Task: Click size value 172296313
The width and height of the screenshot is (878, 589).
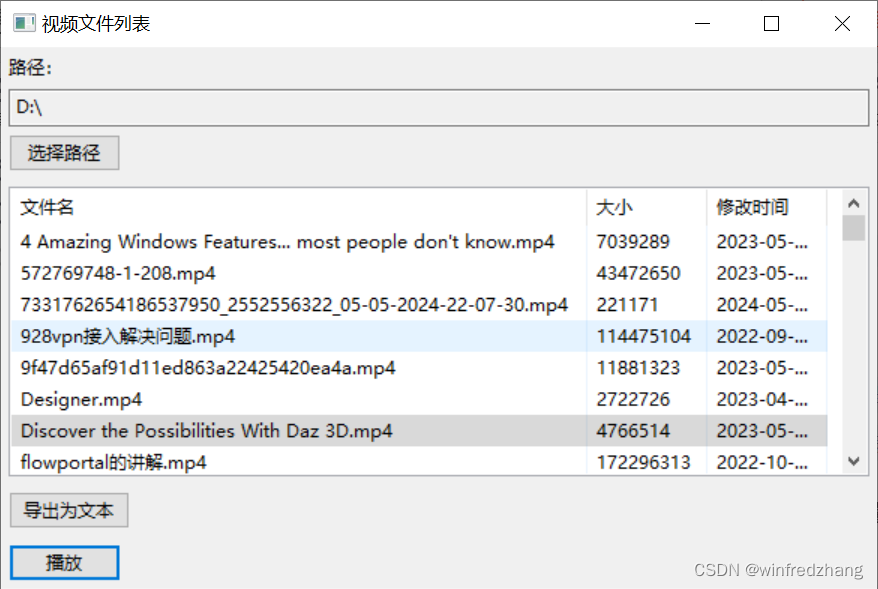Action: click(x=643, y=462)
